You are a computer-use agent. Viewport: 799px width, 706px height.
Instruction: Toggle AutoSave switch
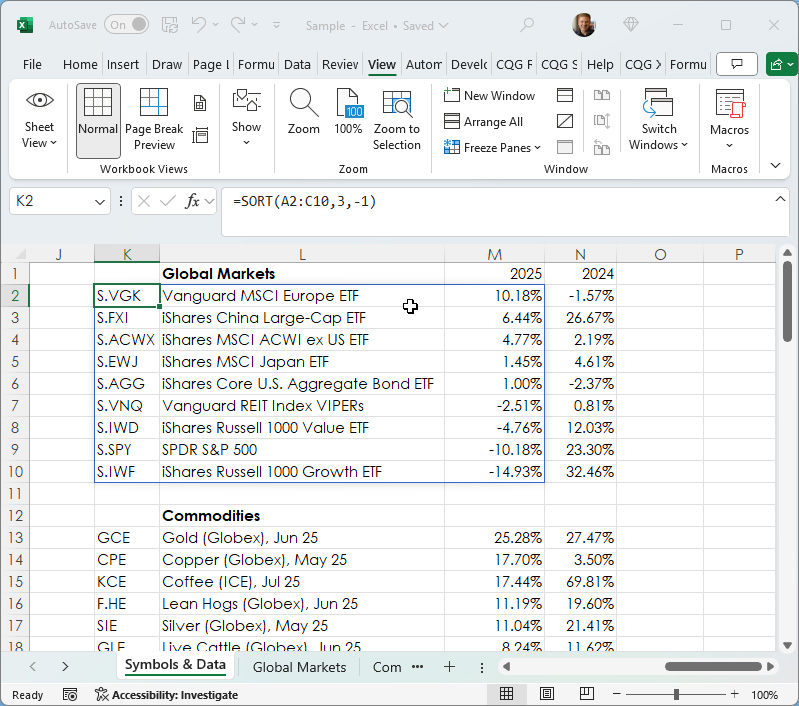(x=126, y=24)
